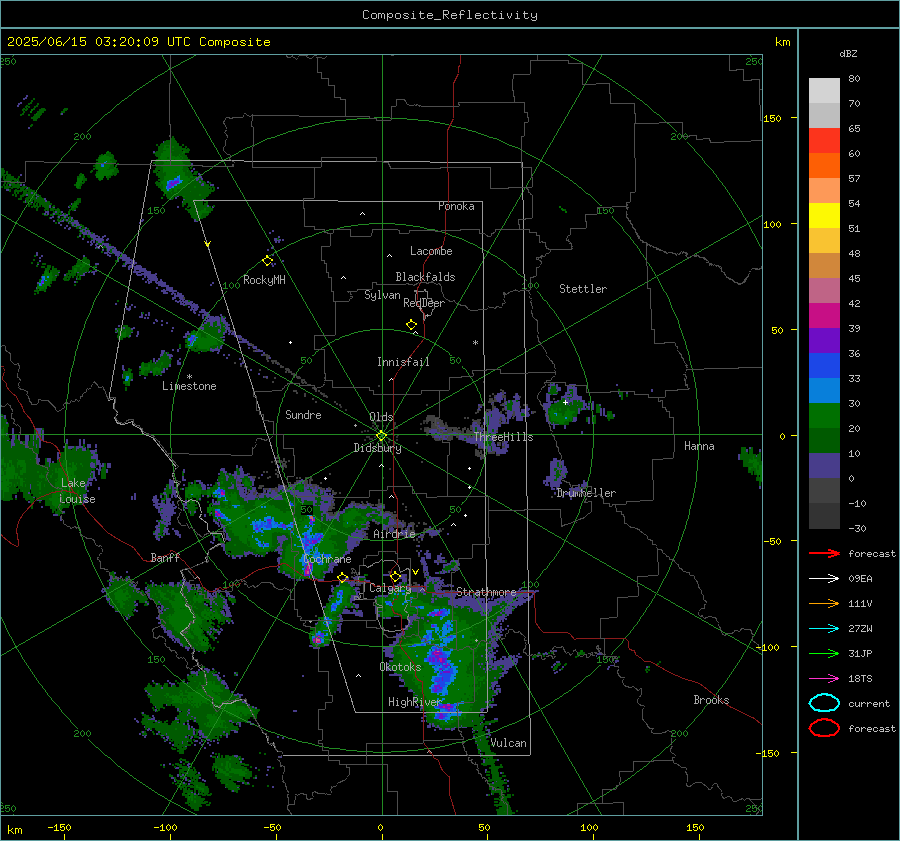This screenshot has width=900, height=841.
Task: Click the Stettler label
Action: pos(583,289)
